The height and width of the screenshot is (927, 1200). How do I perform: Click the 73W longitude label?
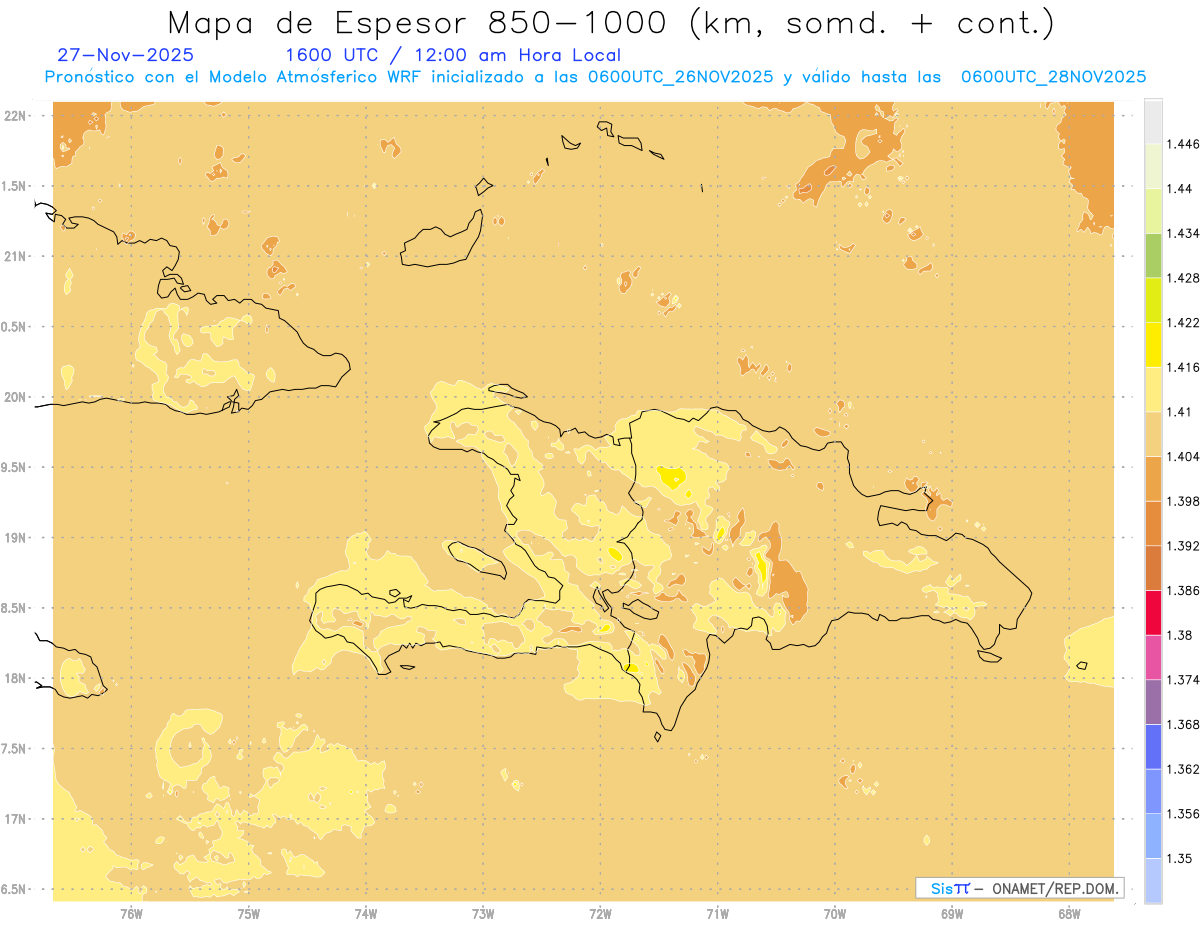click(483, 913)
